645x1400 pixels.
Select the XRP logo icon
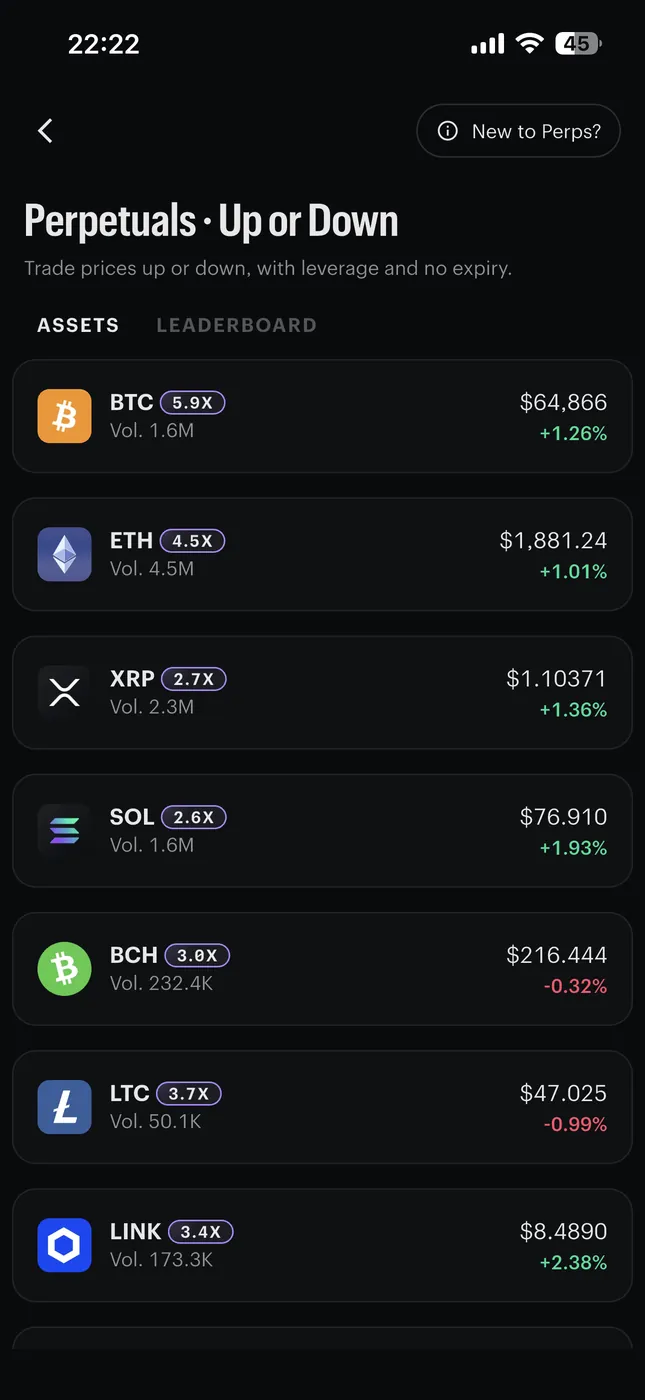[x=64, y=692]
